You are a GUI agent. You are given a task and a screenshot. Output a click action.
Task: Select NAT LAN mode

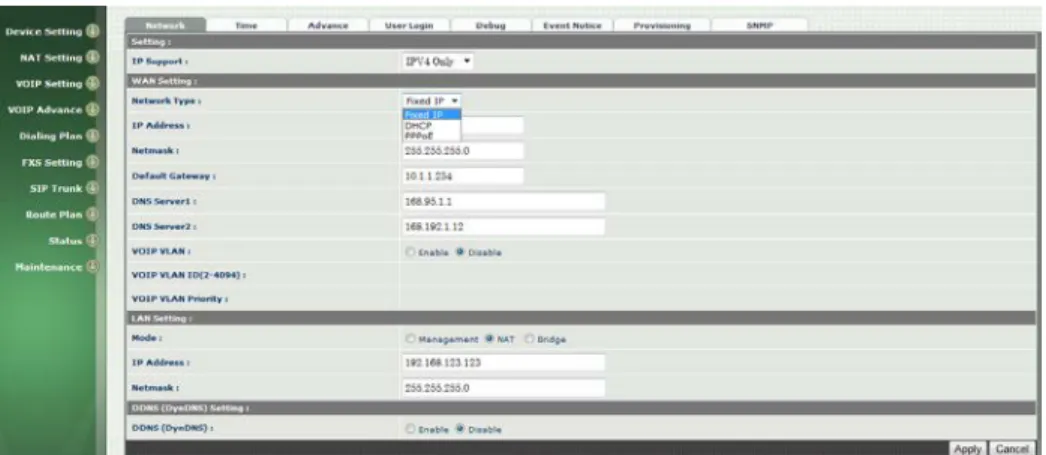click(x=490, y=339)
